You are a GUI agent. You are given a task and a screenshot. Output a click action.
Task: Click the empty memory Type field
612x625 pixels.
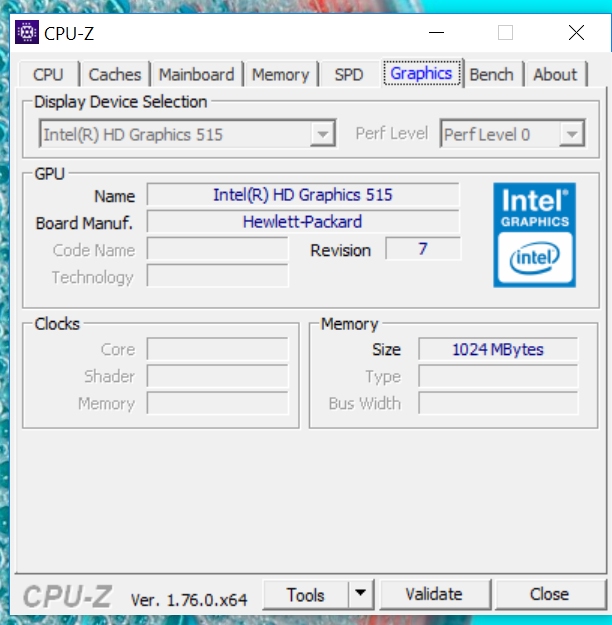click(498, 376)
